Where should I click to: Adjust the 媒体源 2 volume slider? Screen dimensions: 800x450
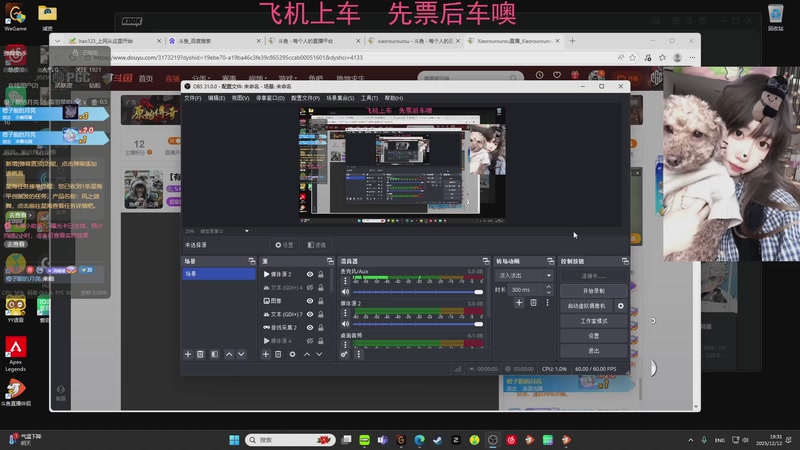(x=418, y=324)
